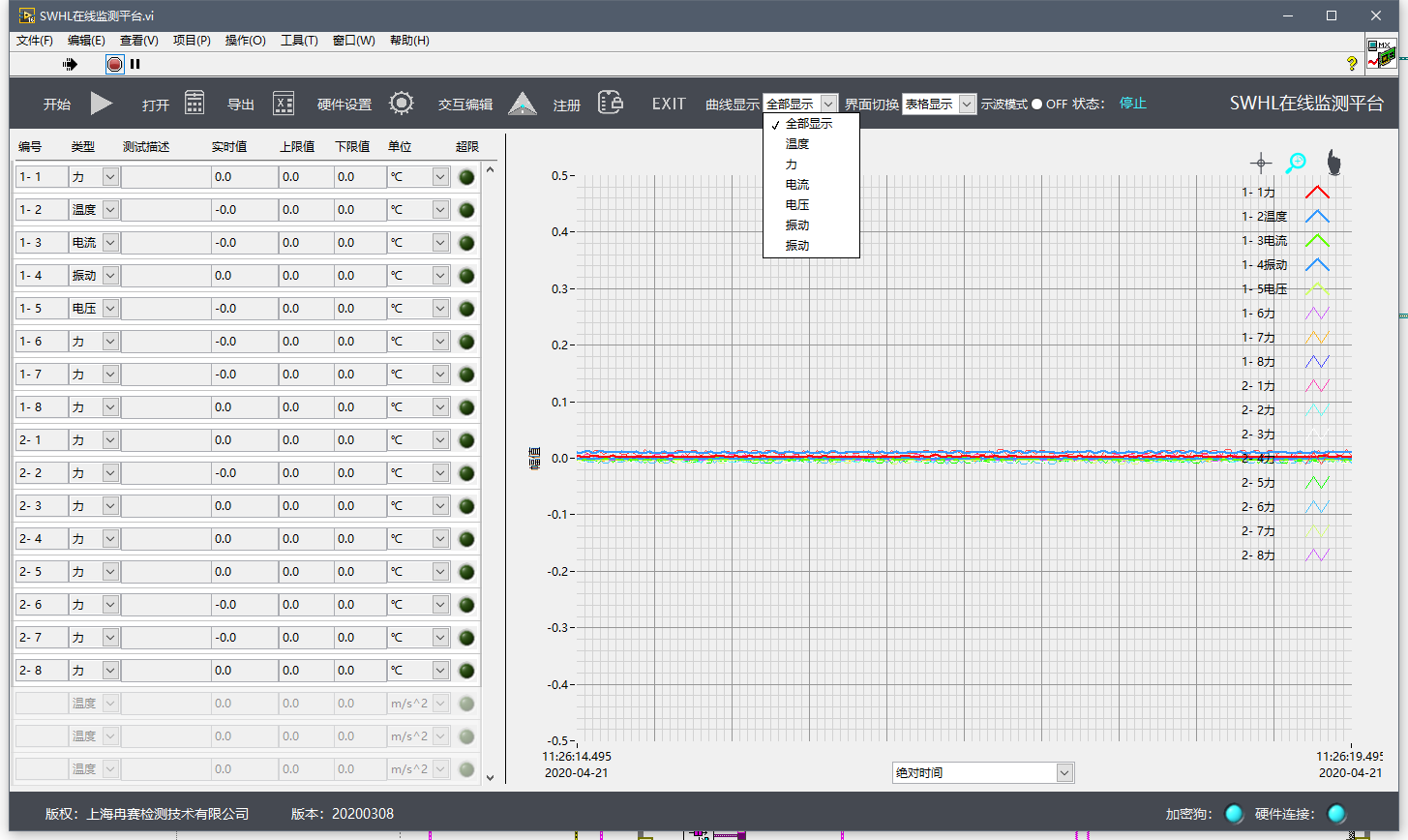
Task: Select the crosshair cursor tool on graph
Action: pos(1261,163)
